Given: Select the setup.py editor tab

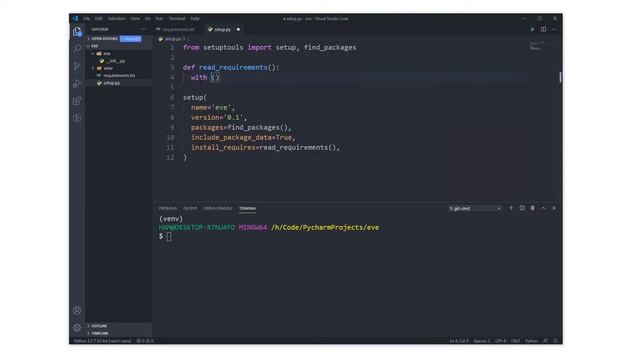Looking at the screenshot, I should click(222, 29).
